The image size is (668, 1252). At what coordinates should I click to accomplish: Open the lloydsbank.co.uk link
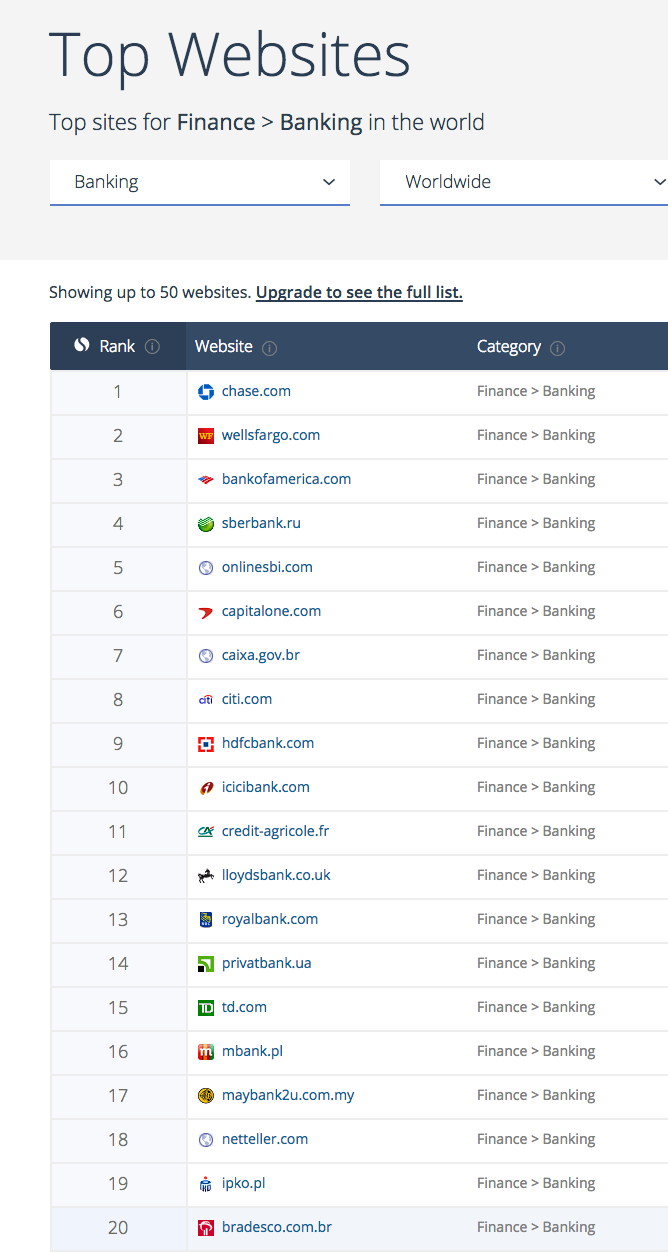click(x=276, y=875)
